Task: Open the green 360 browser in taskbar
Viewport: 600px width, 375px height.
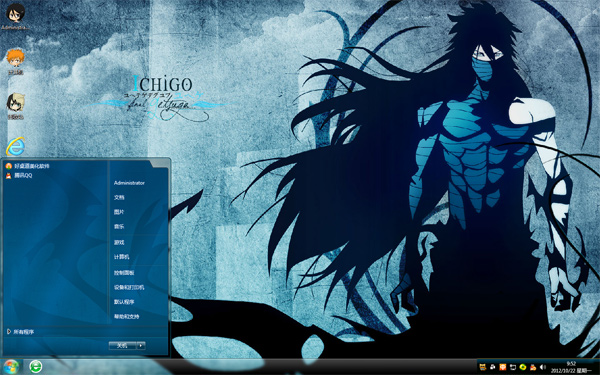Action: pos(36,367)
